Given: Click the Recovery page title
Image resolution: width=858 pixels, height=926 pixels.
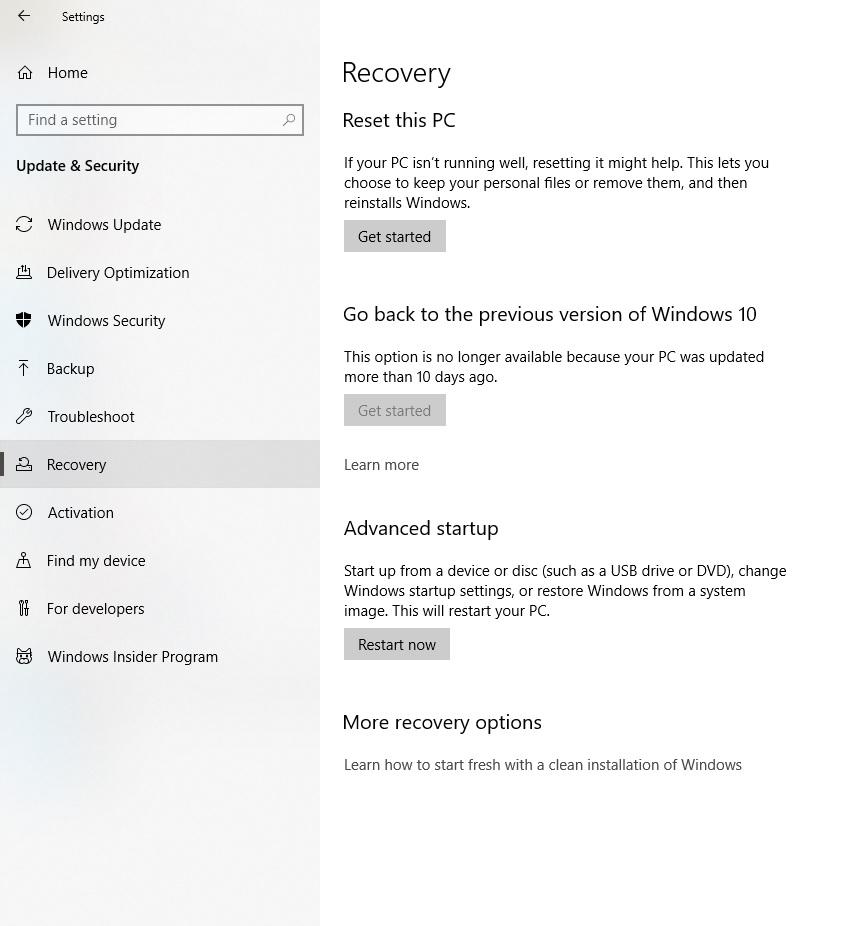Looking at the screenshot, I should 396,74.
